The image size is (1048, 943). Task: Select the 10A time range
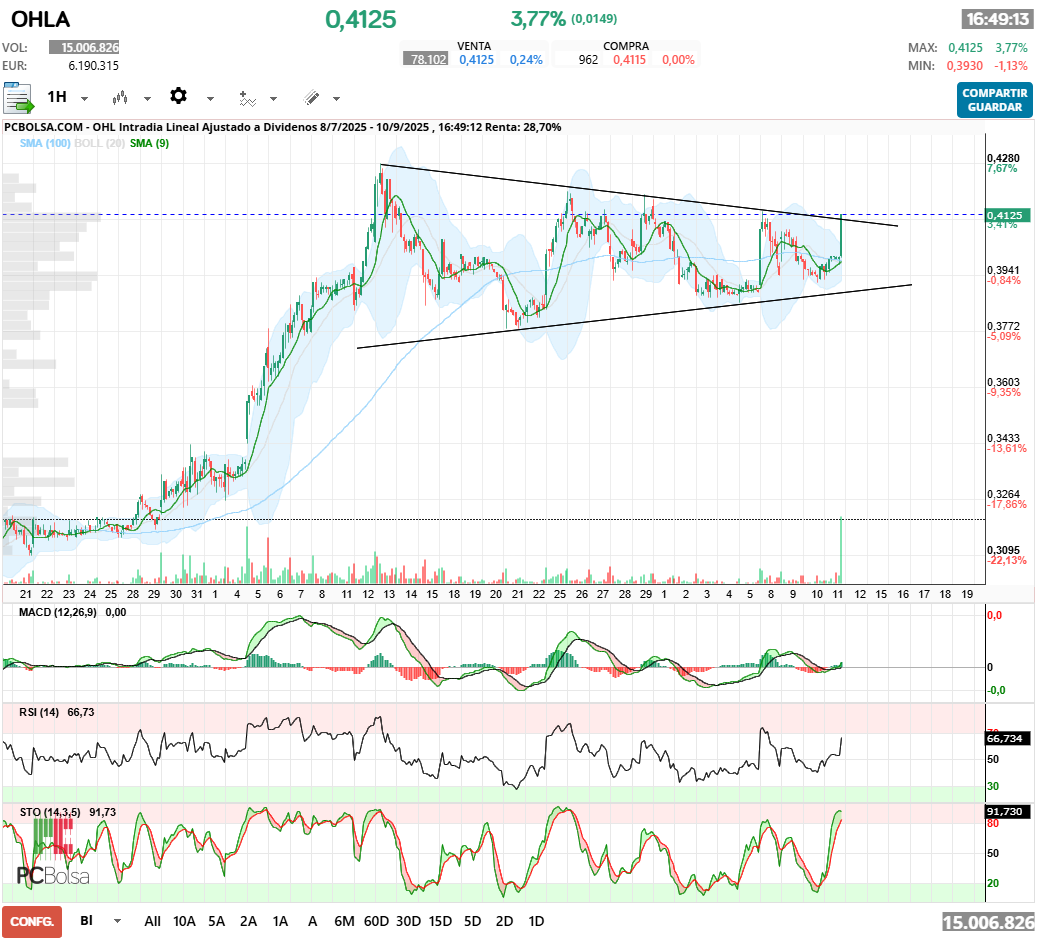coord(184,921)
